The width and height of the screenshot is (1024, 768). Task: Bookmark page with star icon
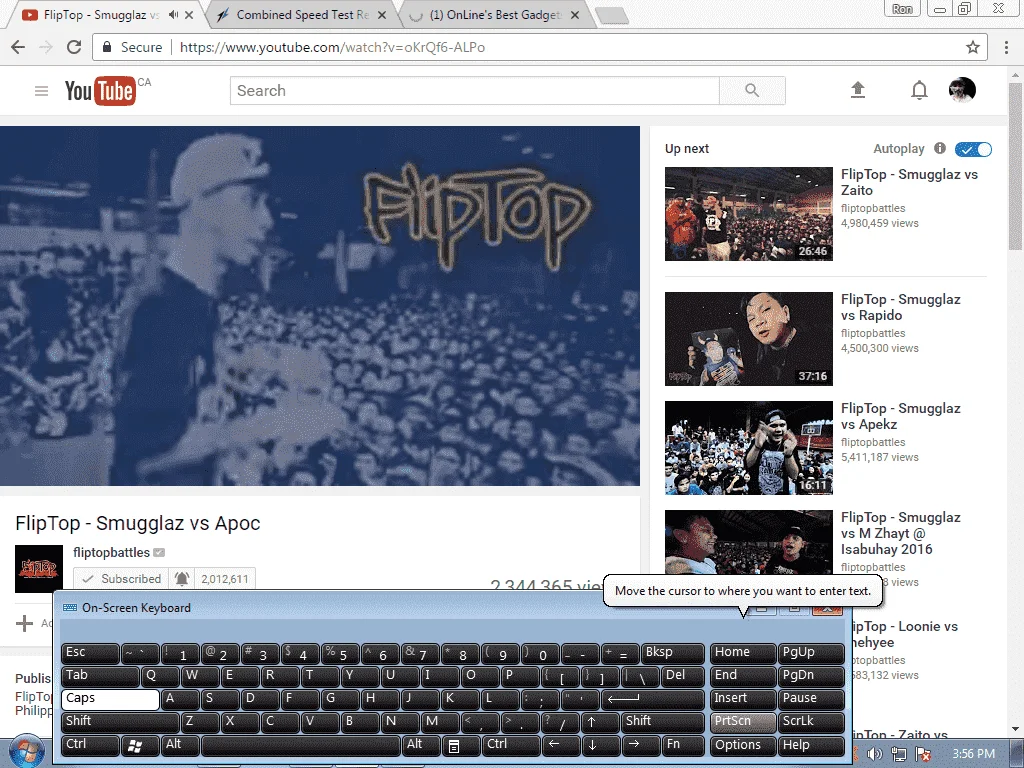coord(972,47)
